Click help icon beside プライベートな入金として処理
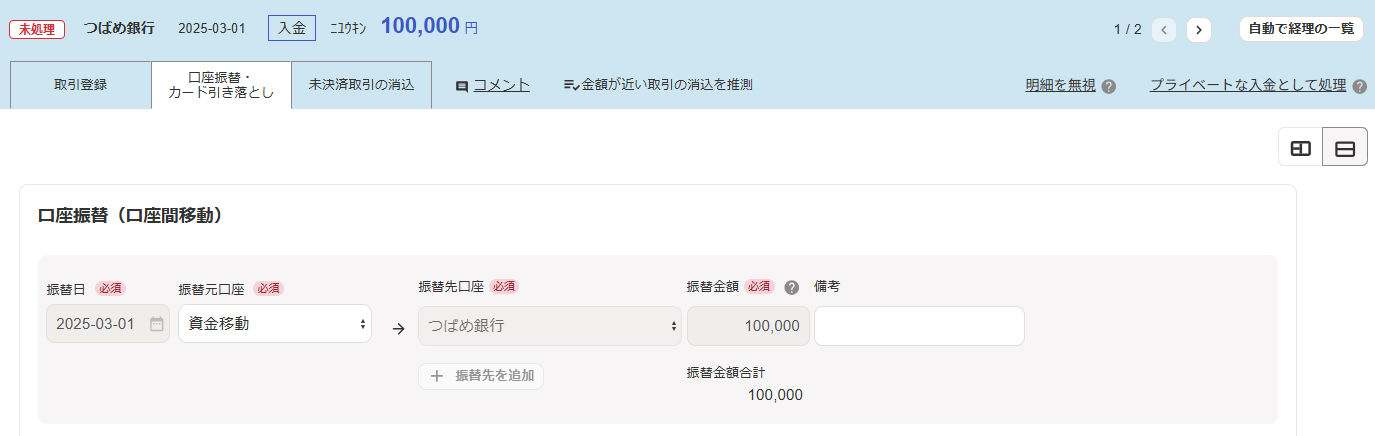Viewport: 1375px width, 436px height. pos(1359,87)
